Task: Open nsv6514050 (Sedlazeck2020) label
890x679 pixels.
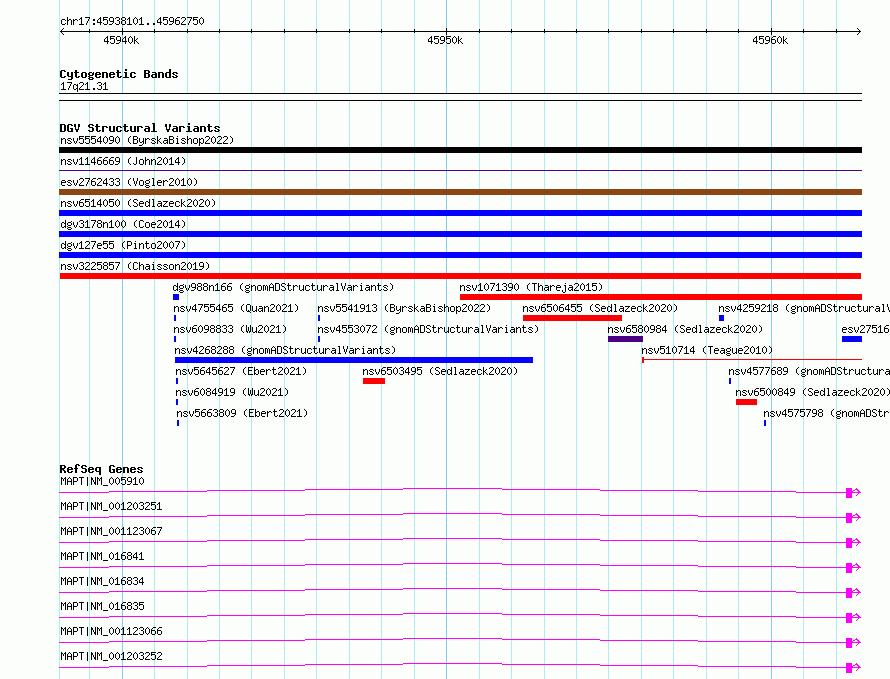Action: (x=138, y=203)
